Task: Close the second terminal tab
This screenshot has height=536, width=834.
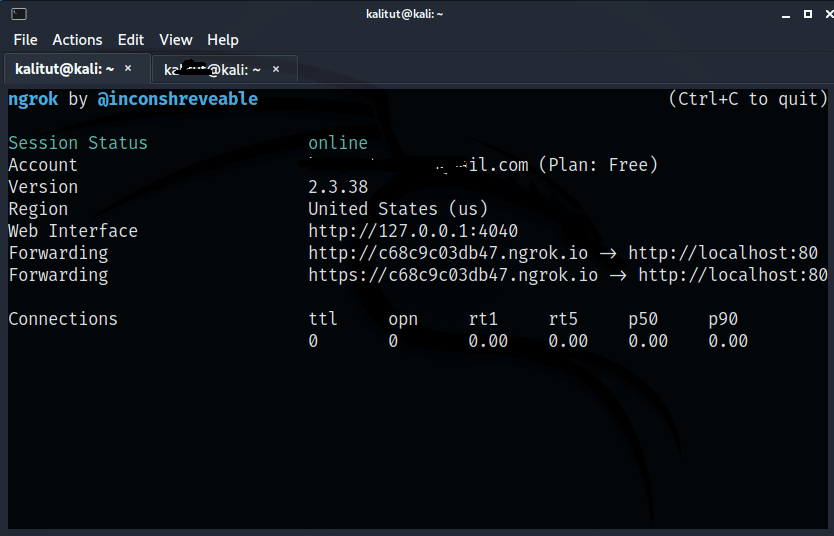Action: click(276, 69)
